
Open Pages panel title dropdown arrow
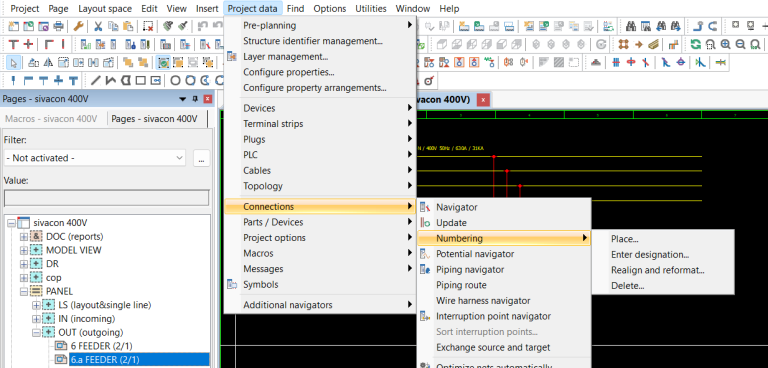tap(183, 99)
